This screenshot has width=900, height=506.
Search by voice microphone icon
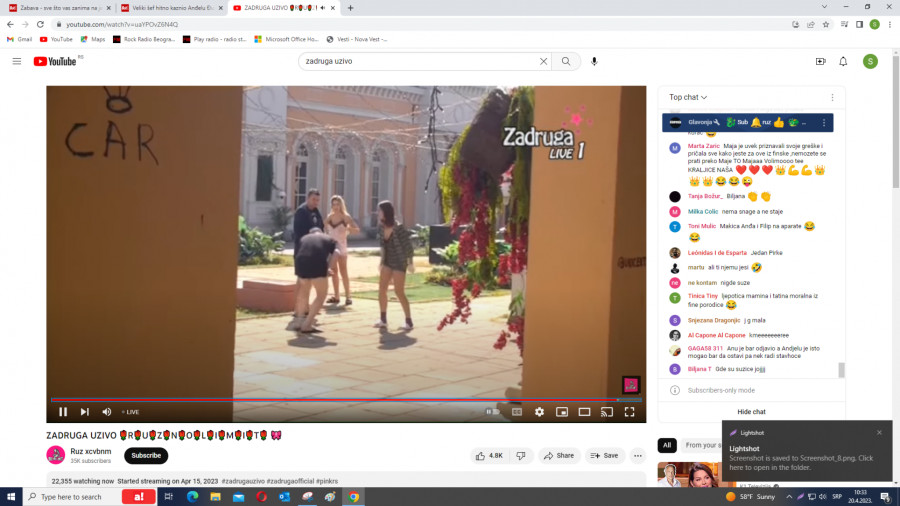(595, 61)
